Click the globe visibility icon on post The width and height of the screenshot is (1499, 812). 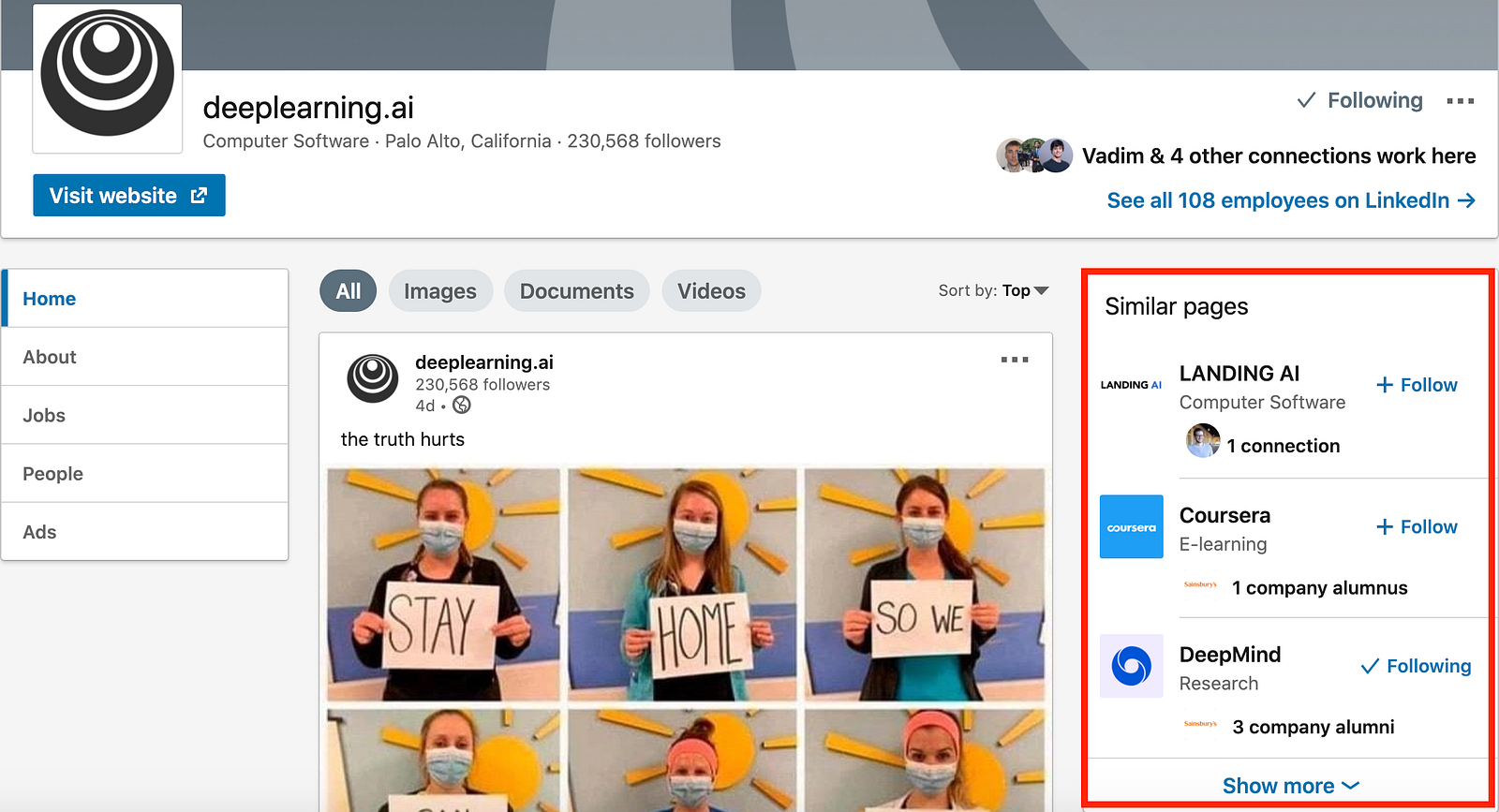[x=462, y=406]
